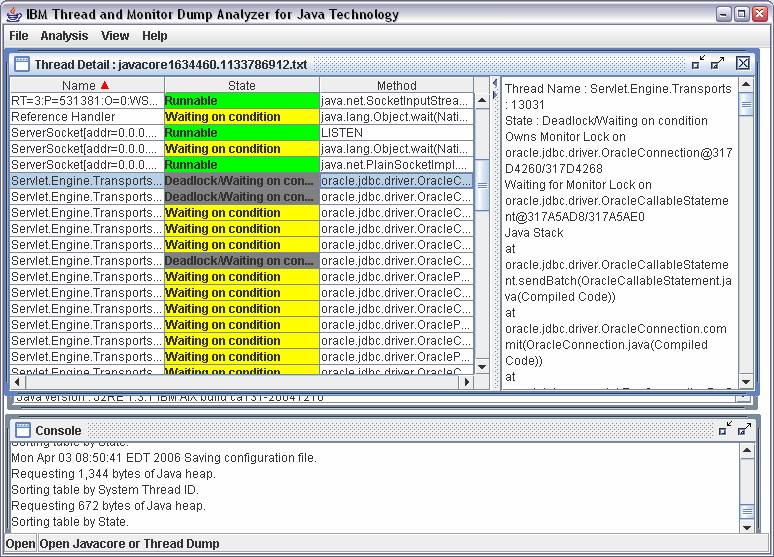Click Console scrollbar up arrow
Image resolution: width=774 pixels, height=557 pixels.
tap(747, 450)
